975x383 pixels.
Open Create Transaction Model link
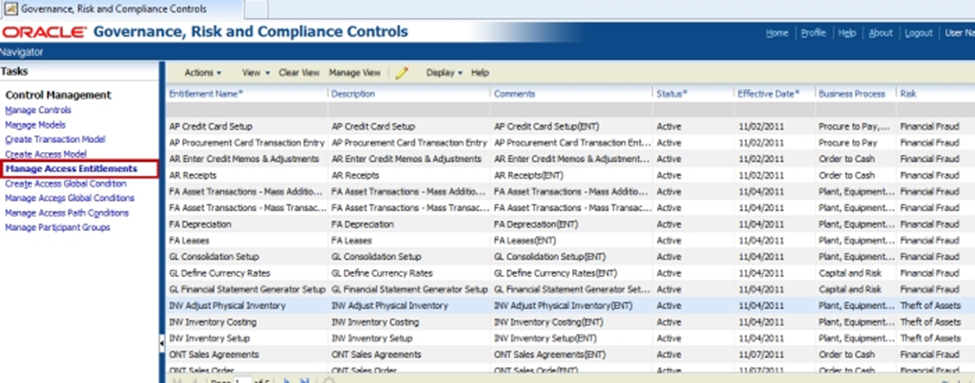(55, 139)
